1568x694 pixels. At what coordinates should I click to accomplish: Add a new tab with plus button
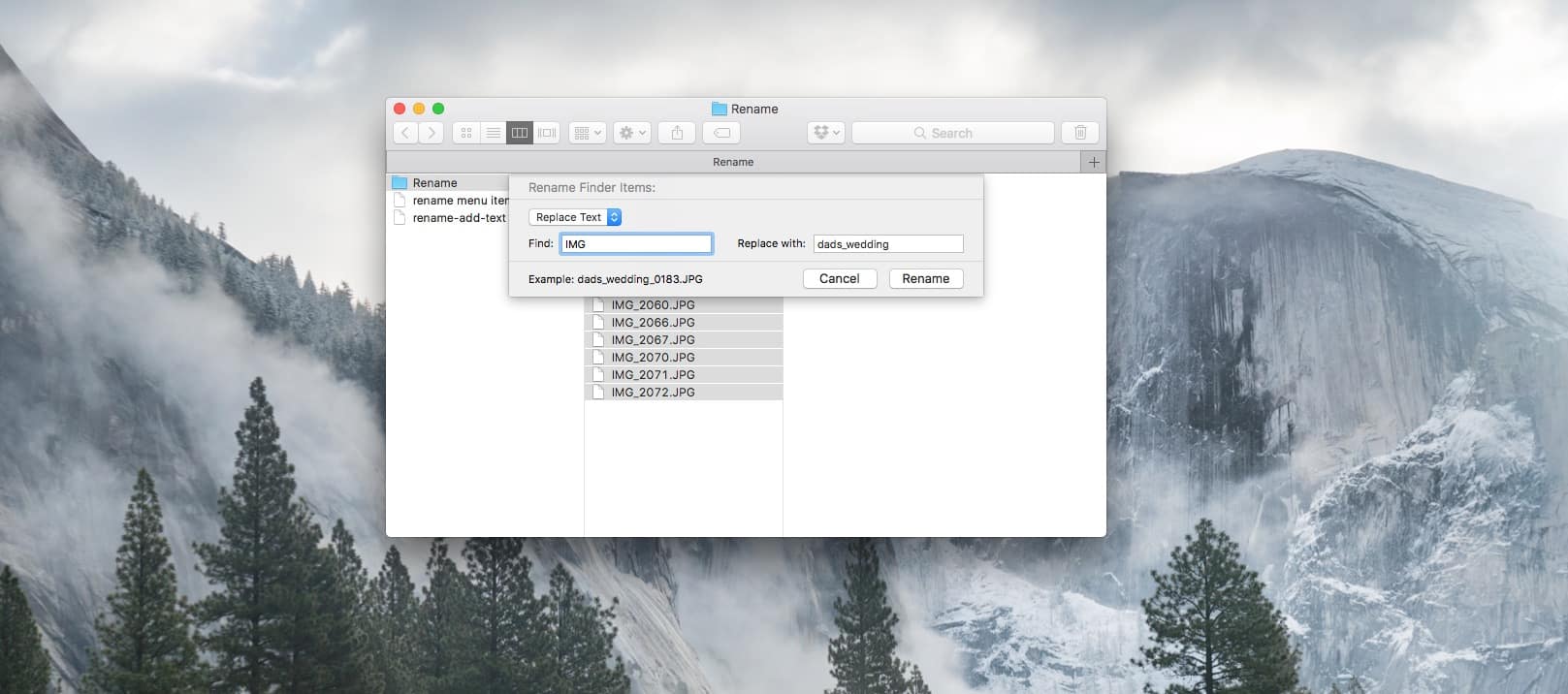tap(1094, 162)
